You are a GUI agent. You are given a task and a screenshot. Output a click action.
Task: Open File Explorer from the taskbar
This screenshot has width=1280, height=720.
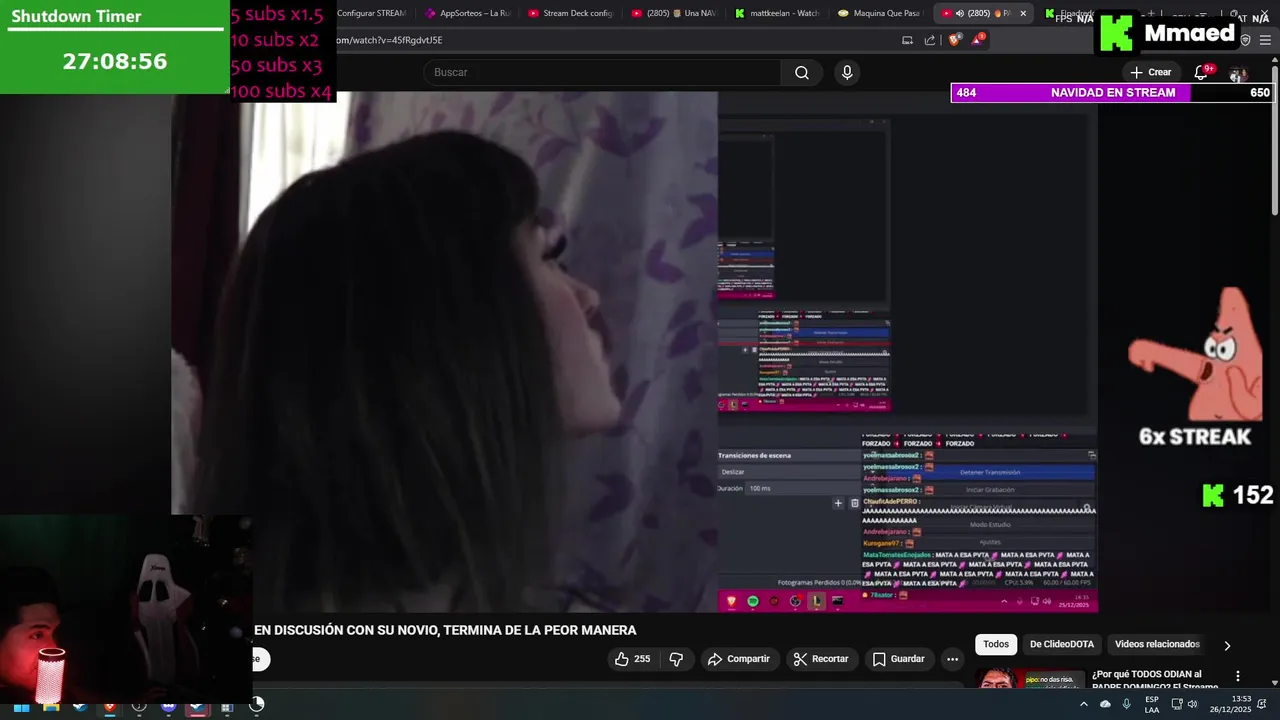point(51,706)
